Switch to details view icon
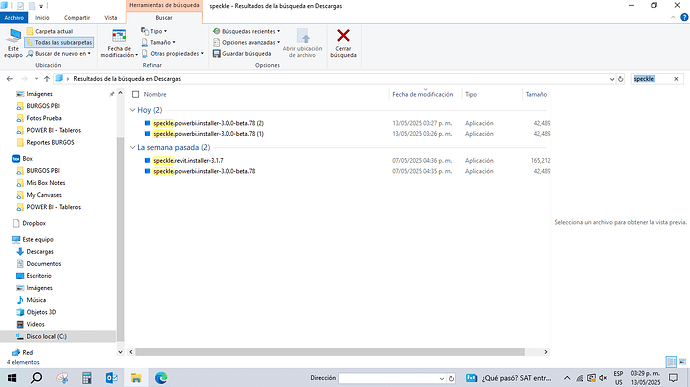The image size is (690, 387). click(671, 362)
